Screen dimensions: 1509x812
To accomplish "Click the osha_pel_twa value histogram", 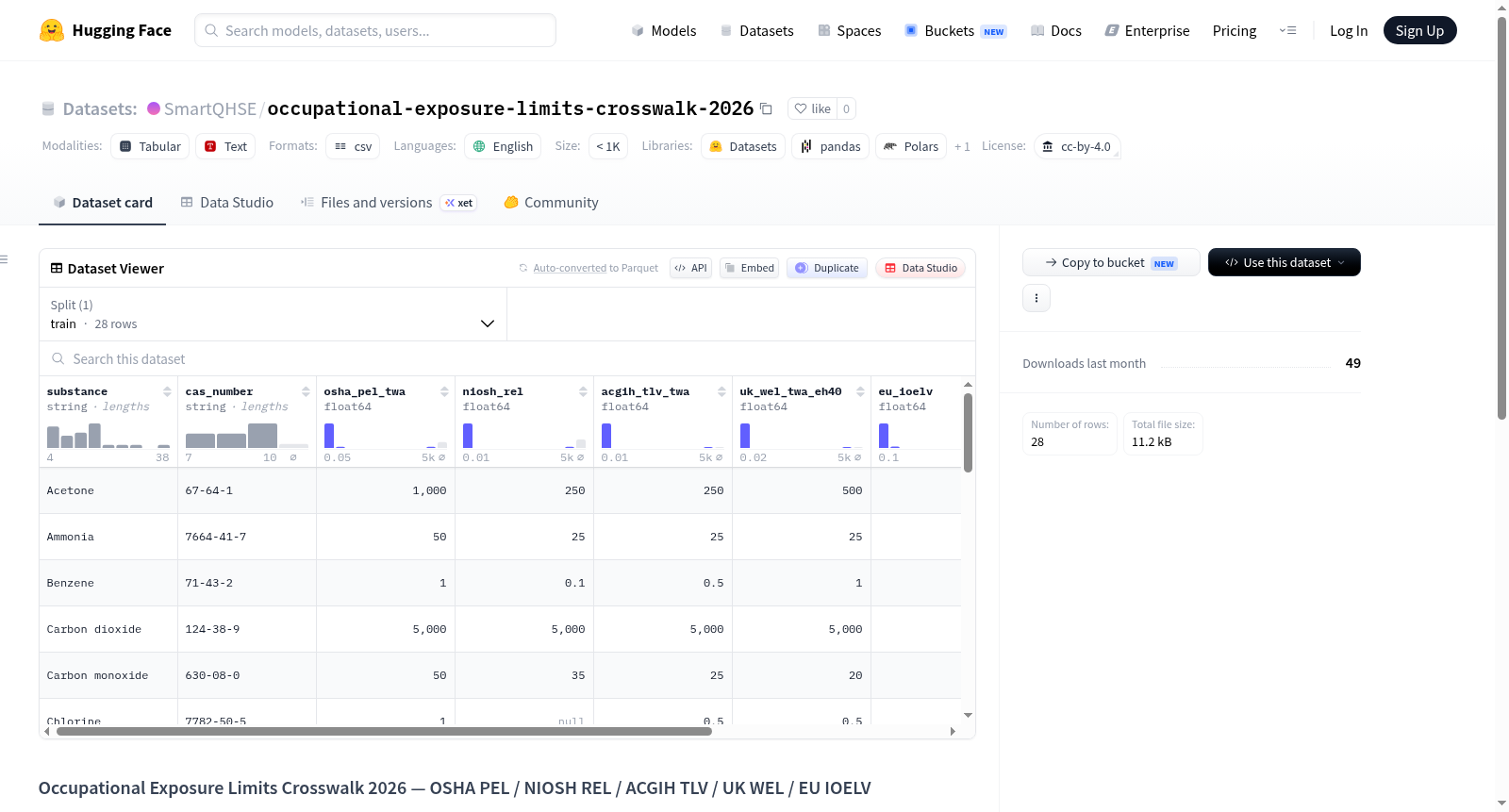I will click(x=386, y=436).
